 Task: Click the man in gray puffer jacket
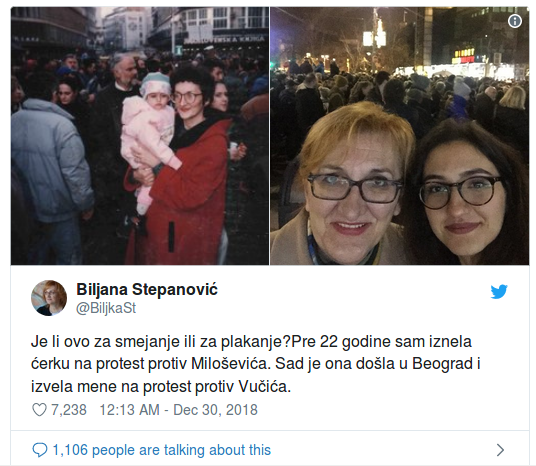(50, 171)
